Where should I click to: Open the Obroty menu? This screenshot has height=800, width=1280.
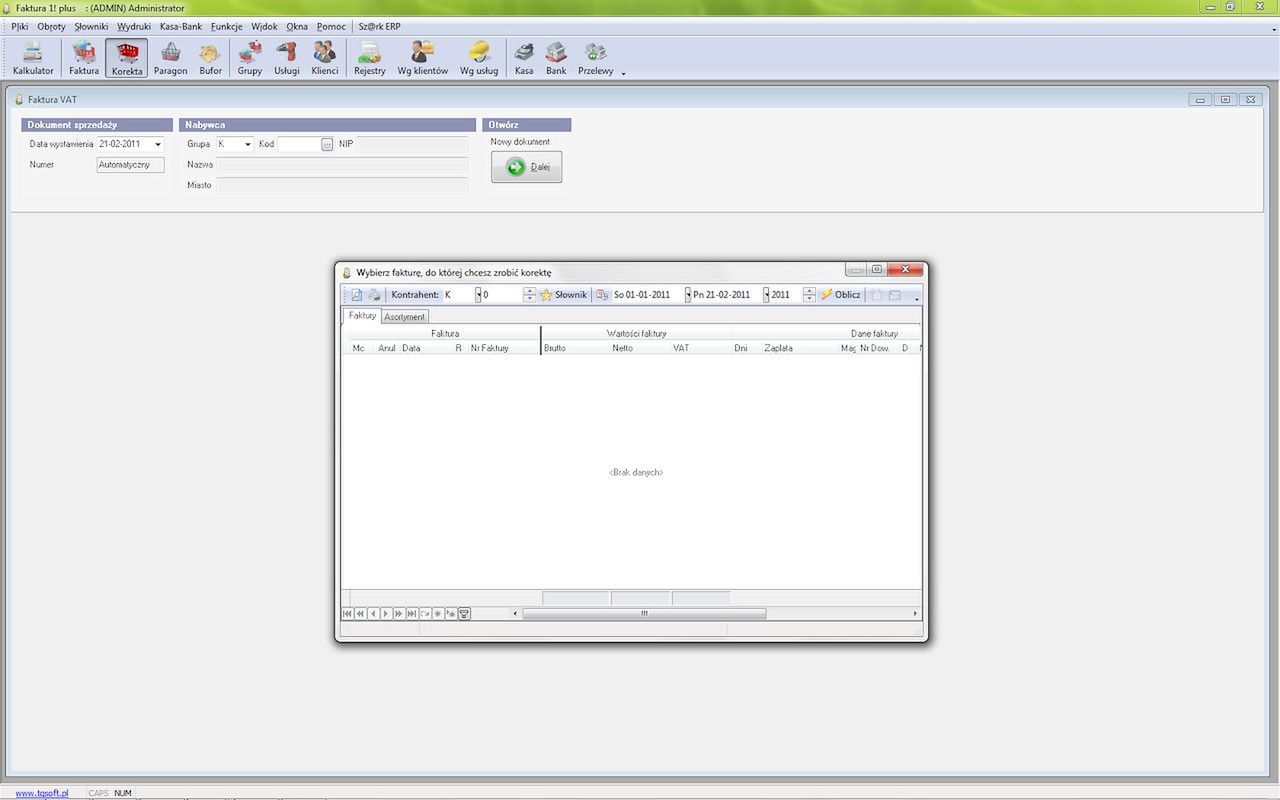pos(51,27)
